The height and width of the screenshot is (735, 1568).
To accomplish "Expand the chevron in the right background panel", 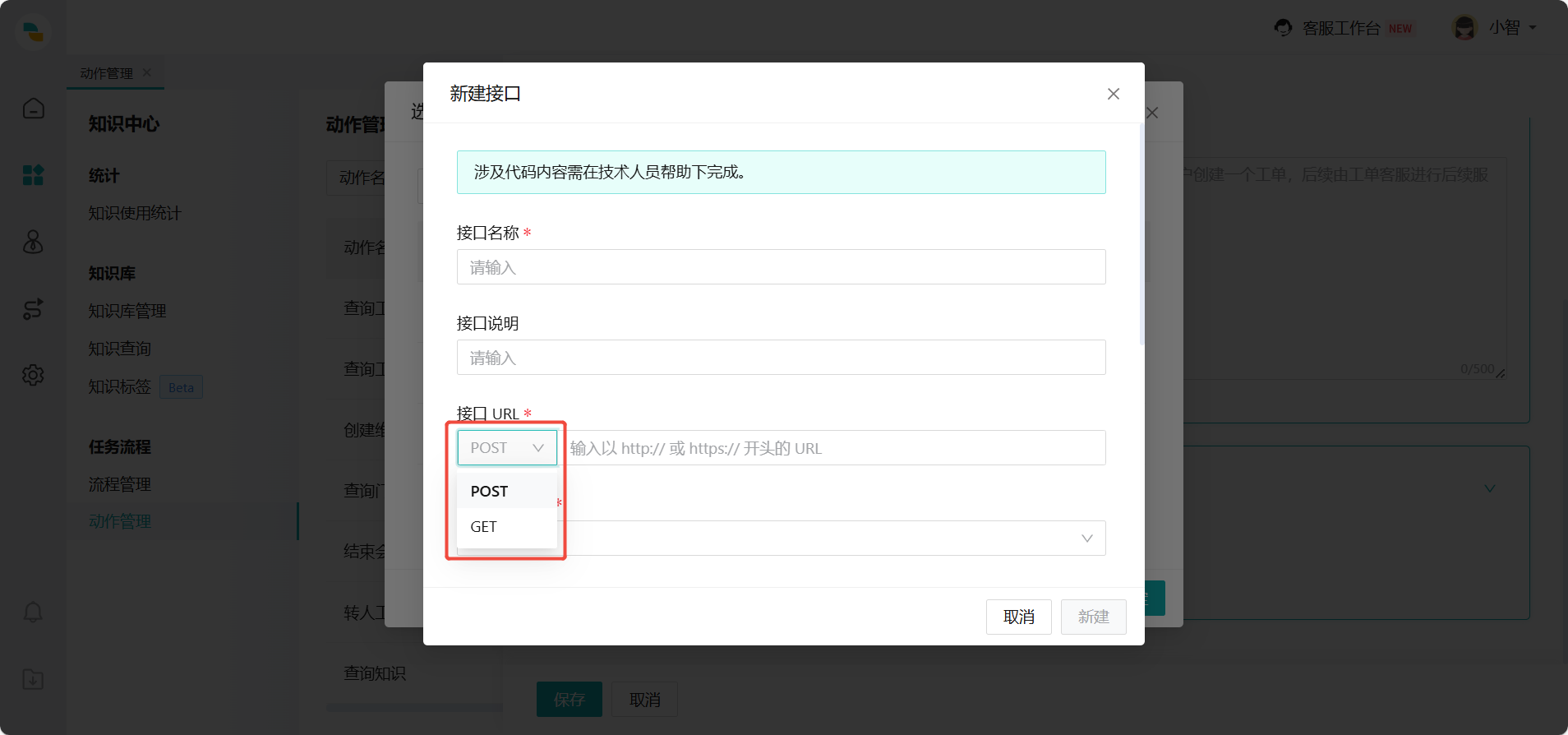I will (1490, 488).
